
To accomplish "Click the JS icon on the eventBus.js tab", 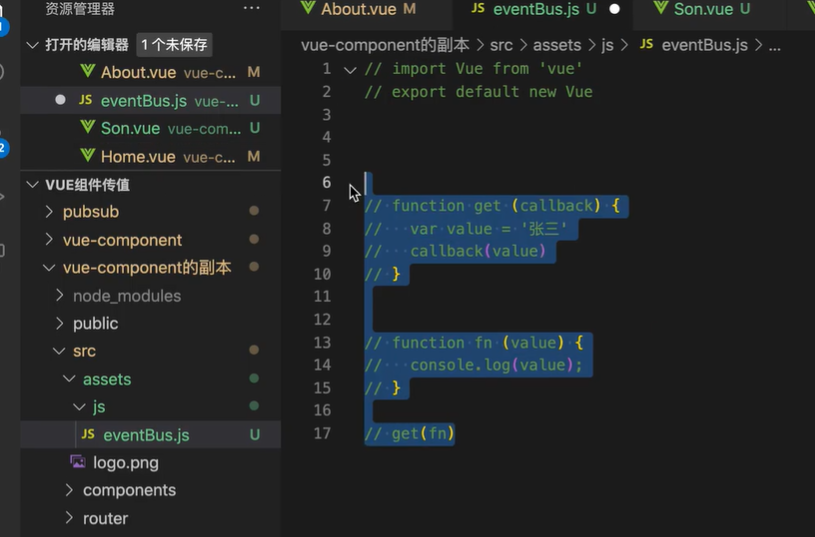I will click(x=478, y=8).
